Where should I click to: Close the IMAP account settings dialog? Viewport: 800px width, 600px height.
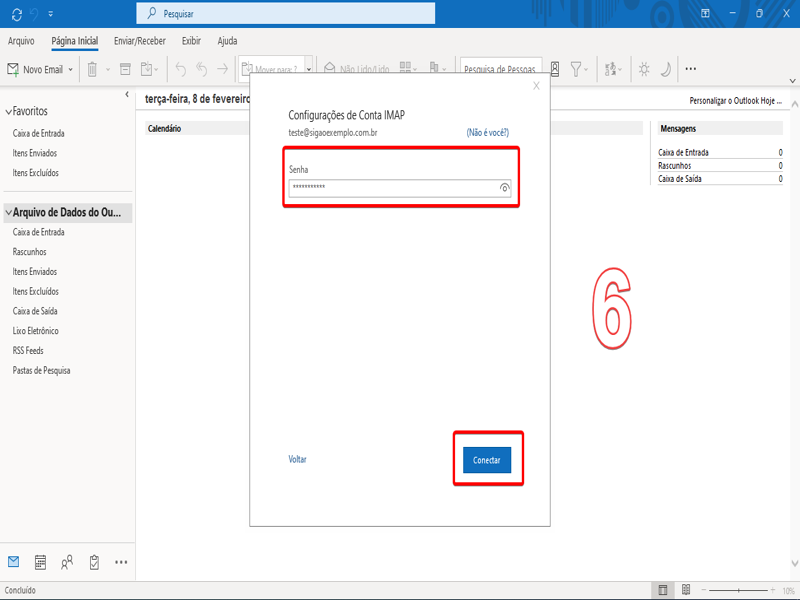536,86
